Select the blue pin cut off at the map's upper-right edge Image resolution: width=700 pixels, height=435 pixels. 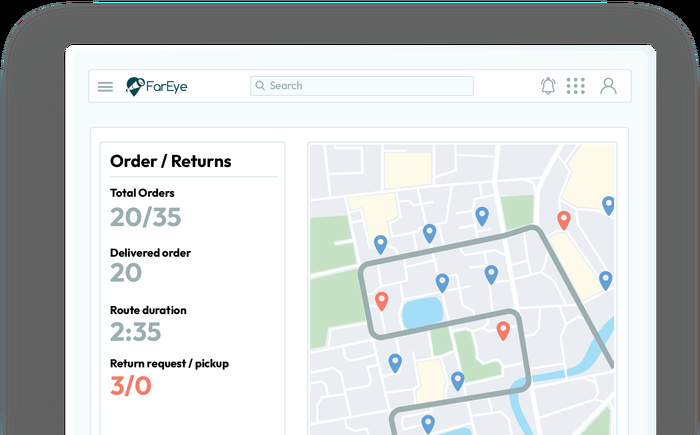608,205
